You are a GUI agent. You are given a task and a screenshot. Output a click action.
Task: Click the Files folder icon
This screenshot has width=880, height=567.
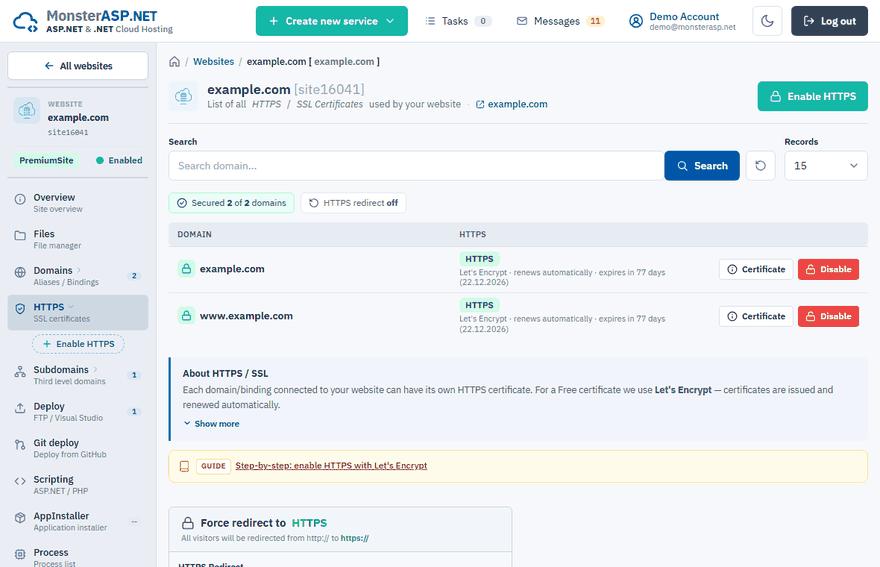coord(20,236)
